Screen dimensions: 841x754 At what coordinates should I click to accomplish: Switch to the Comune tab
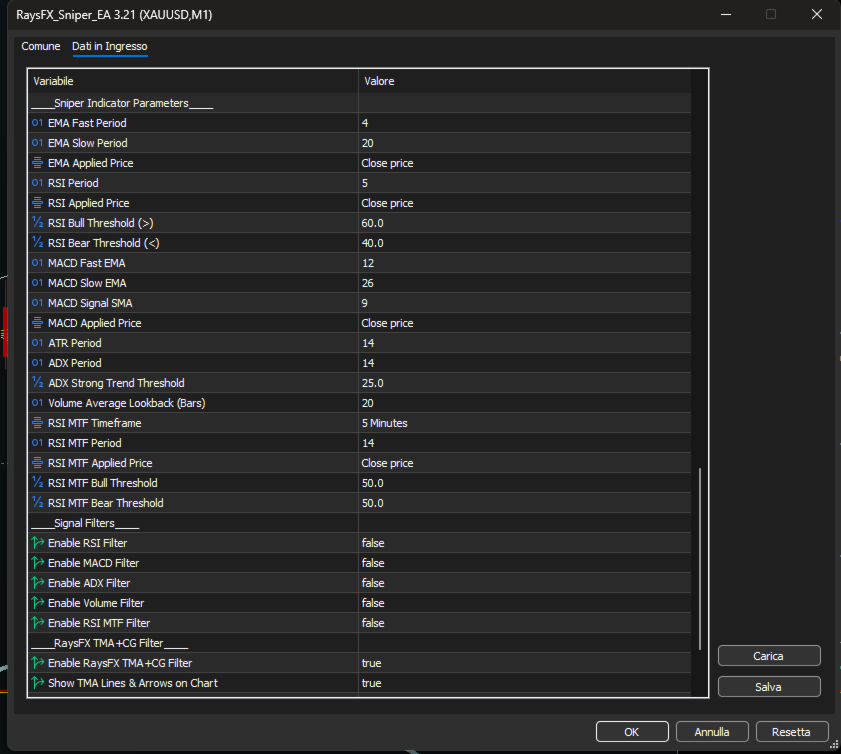tap(41, 46)
